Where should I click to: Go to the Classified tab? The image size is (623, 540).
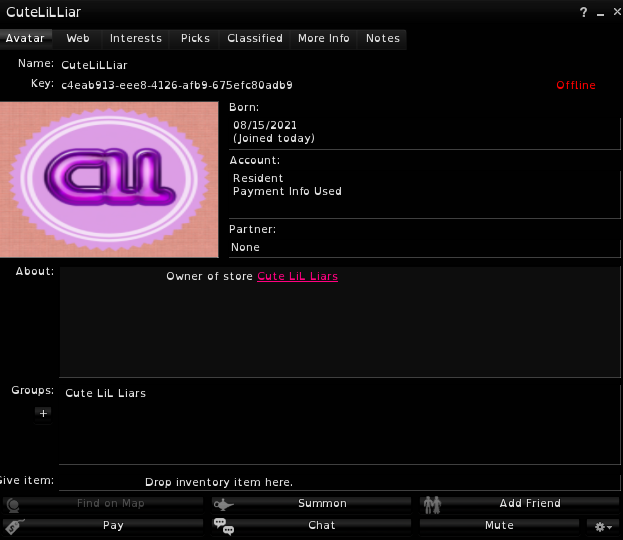(x=255, y=39)
